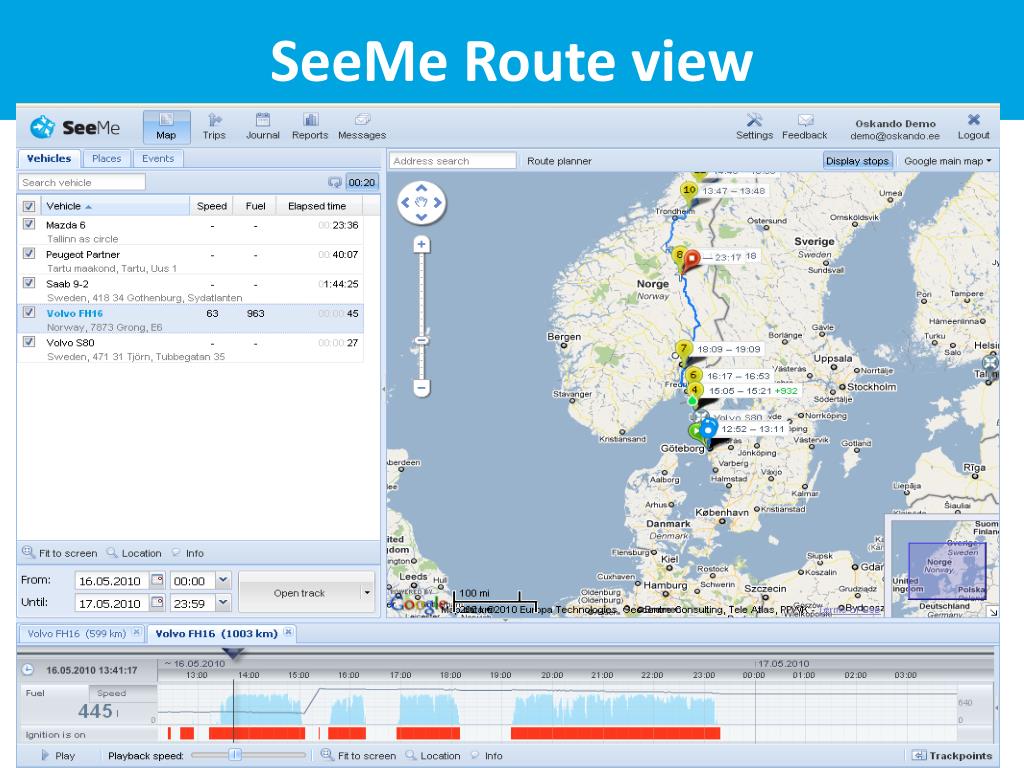Screen dimensions: 1024x768
Task: Sort by the Vehicle column header
Action: pyautogui.click(x=115, y=206)
